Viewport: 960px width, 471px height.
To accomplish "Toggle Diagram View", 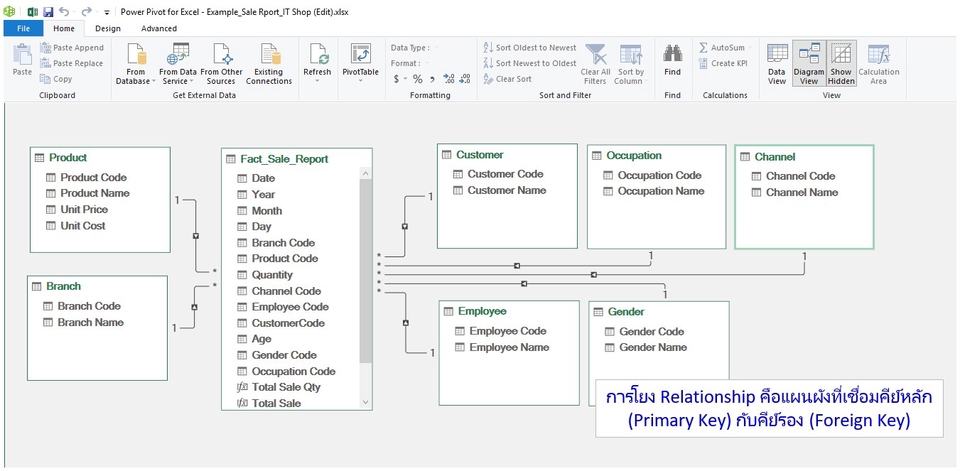I will pyautogui.click(x=809, y=64).
